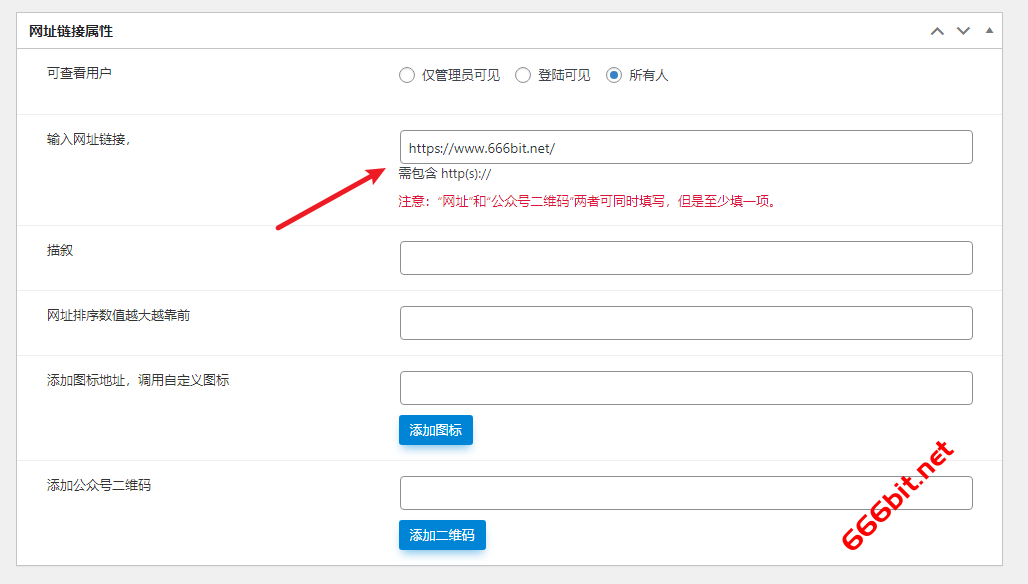Click the 添加公众号二维码 field label
The height and width of the screenshot is (584, 1028).
pos(98,485)
